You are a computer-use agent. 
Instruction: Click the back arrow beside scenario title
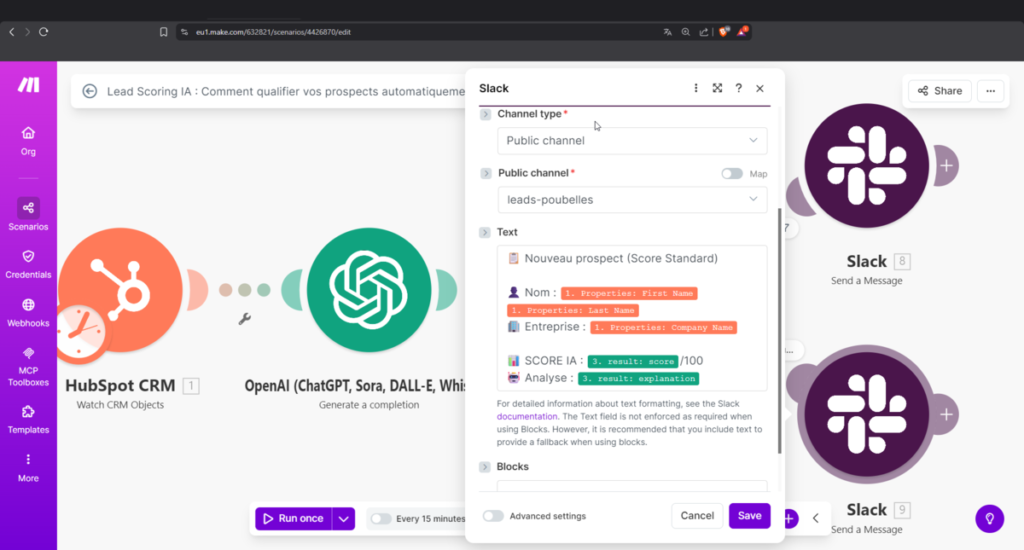[89, 91]
